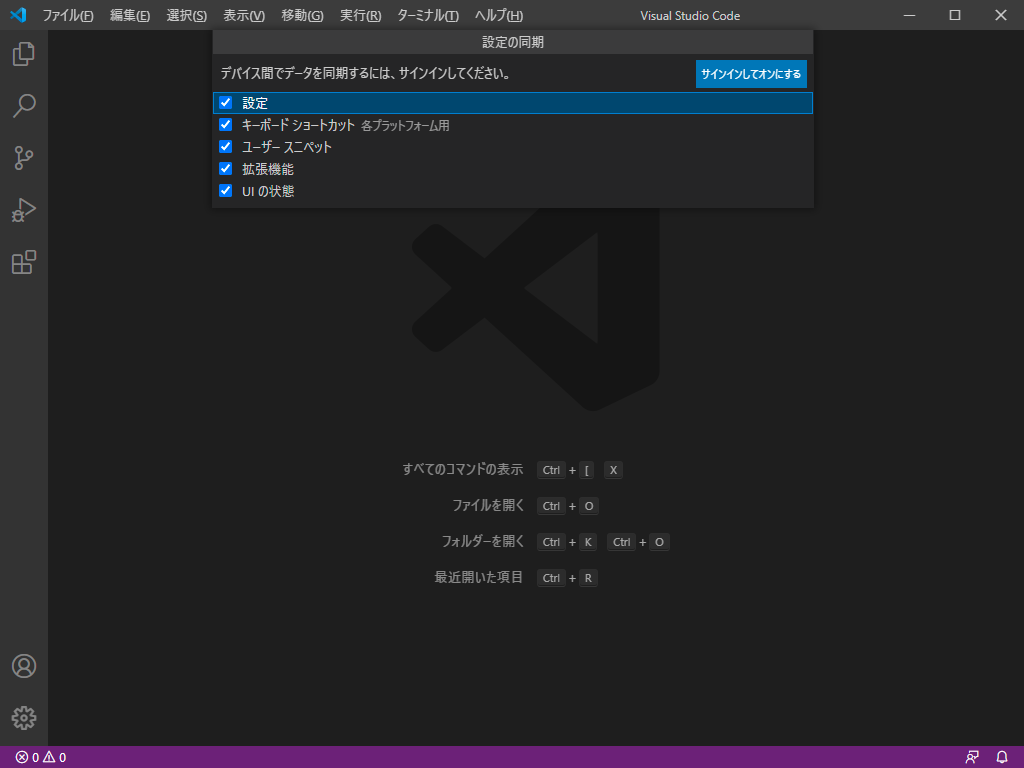Open the ターミナル(T) menu

(x=428, y=16)
